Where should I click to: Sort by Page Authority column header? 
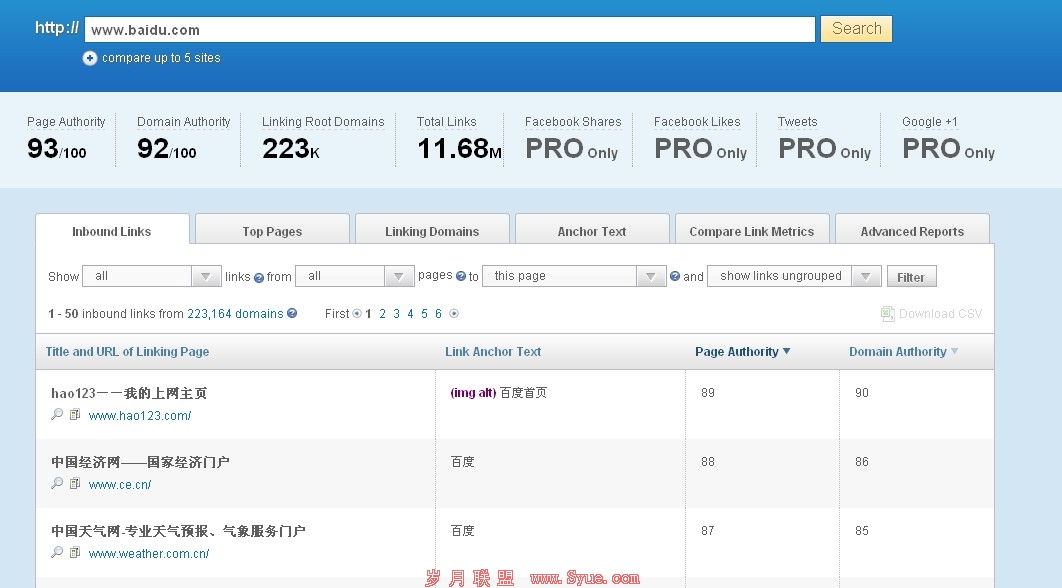pos(742,352)
